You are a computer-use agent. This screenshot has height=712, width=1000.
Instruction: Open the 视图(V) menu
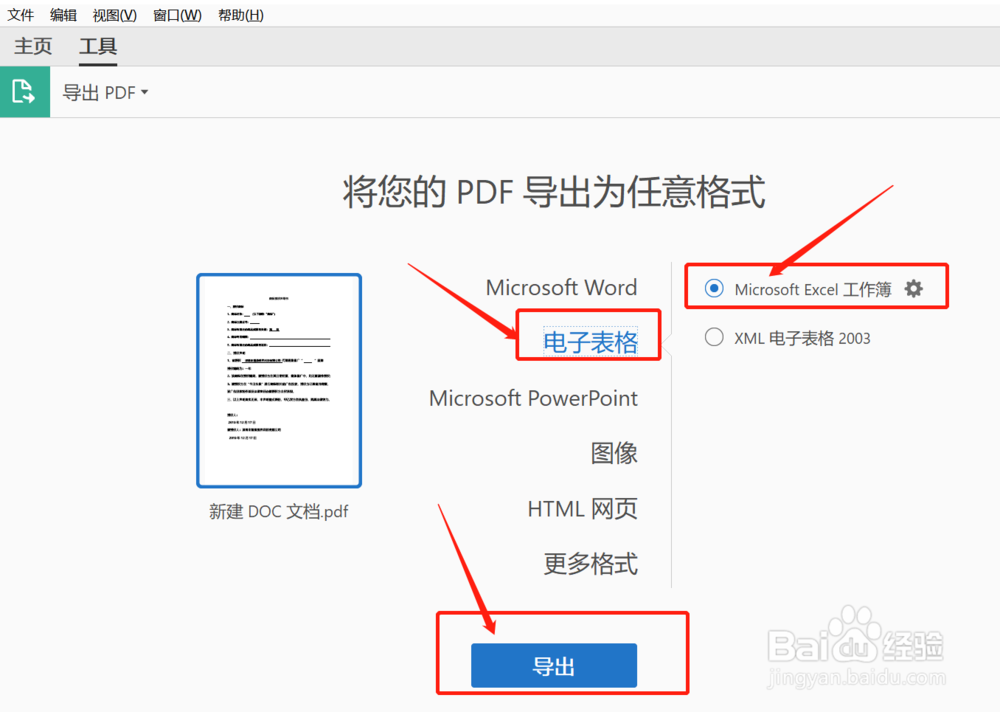113,15
